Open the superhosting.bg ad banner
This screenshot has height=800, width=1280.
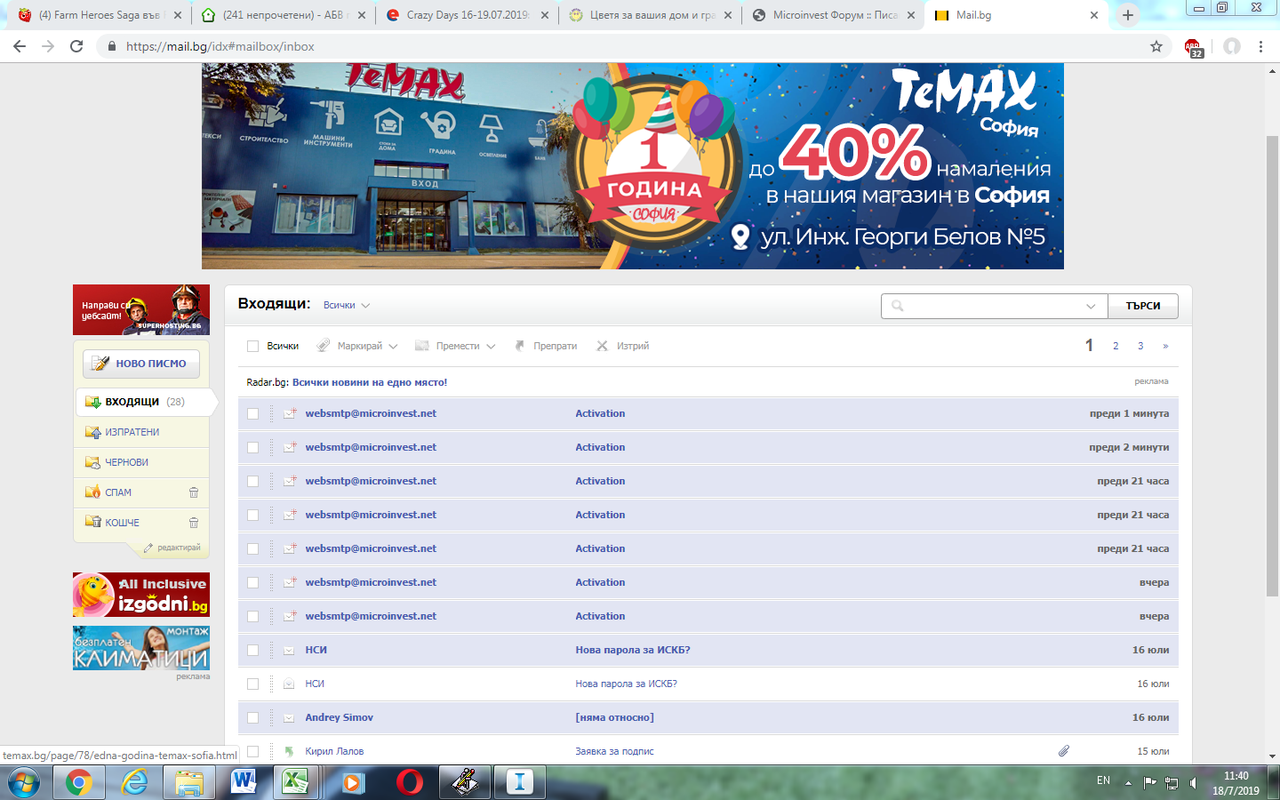141,310
